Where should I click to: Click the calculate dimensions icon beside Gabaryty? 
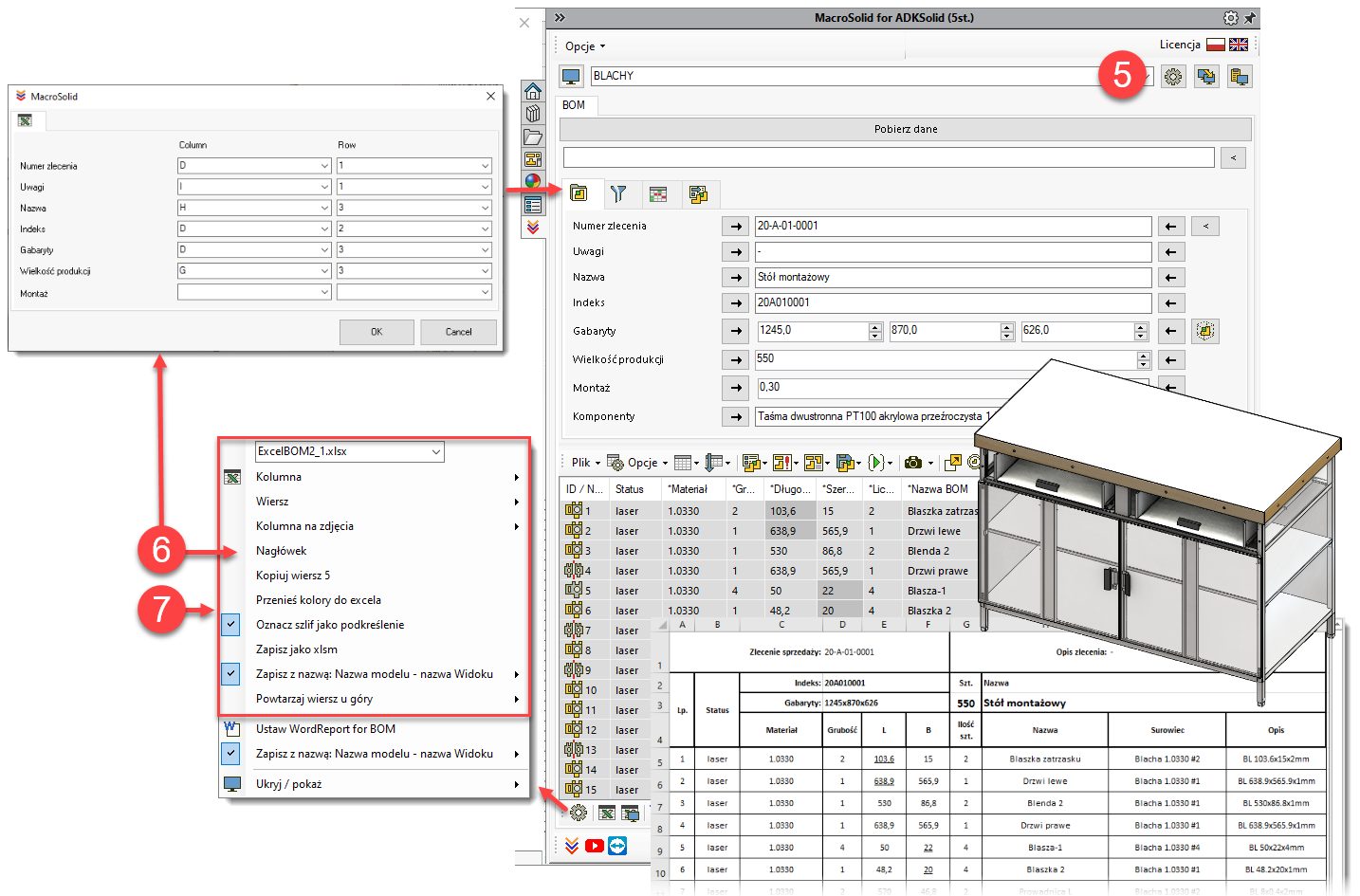[x=1204, y=331]
